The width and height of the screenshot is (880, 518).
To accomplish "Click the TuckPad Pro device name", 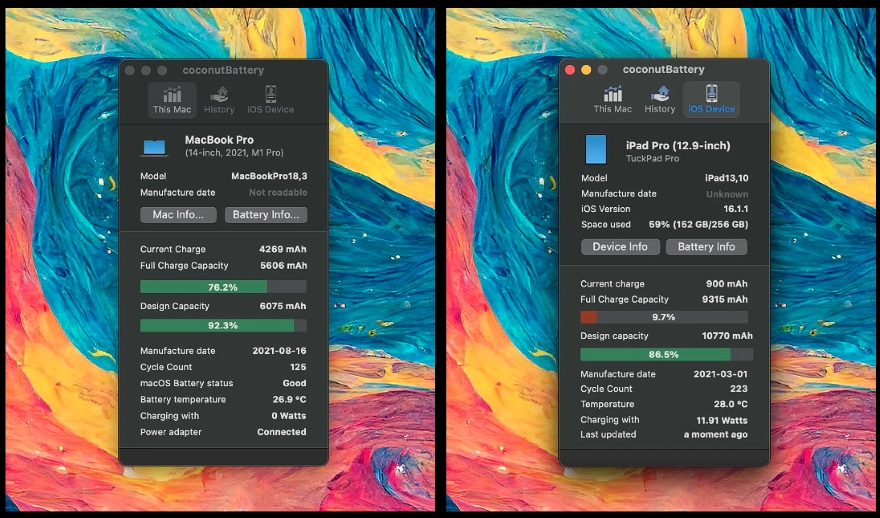I will [652, 159].
